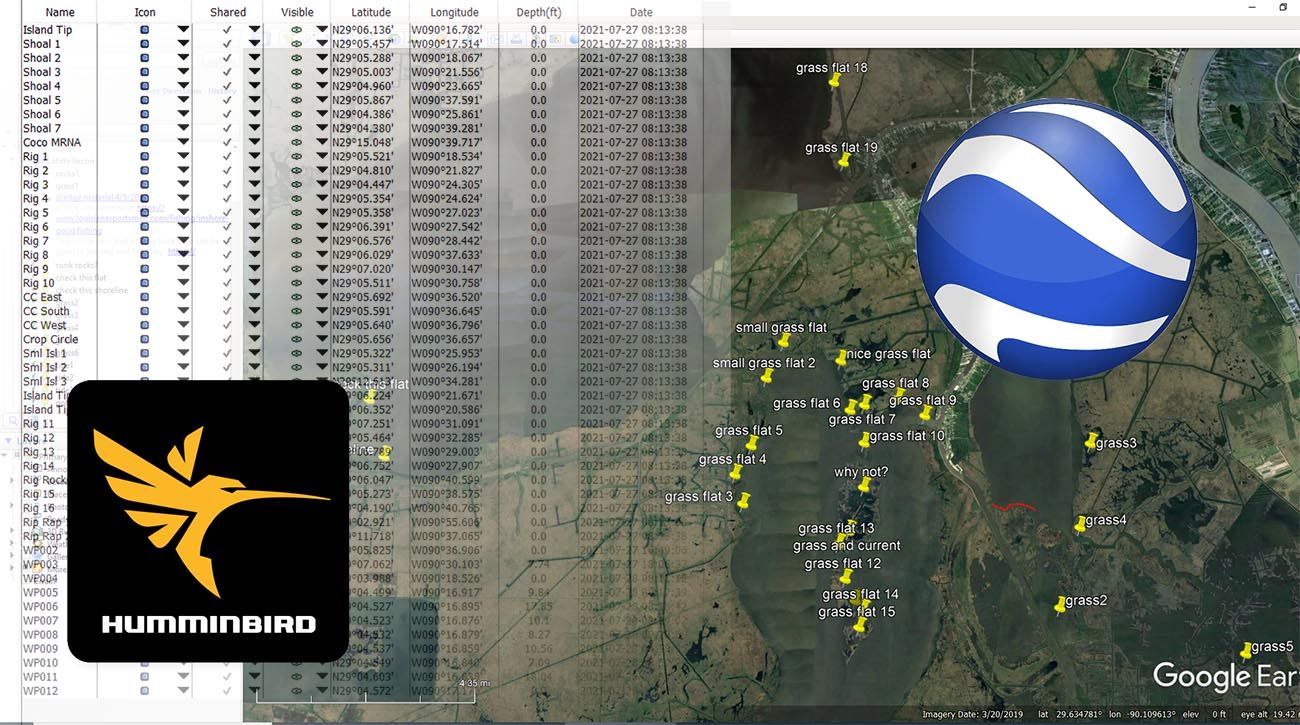Select the Rig 7 name cell
1300x725 pixels.
(x=36, y=241)
